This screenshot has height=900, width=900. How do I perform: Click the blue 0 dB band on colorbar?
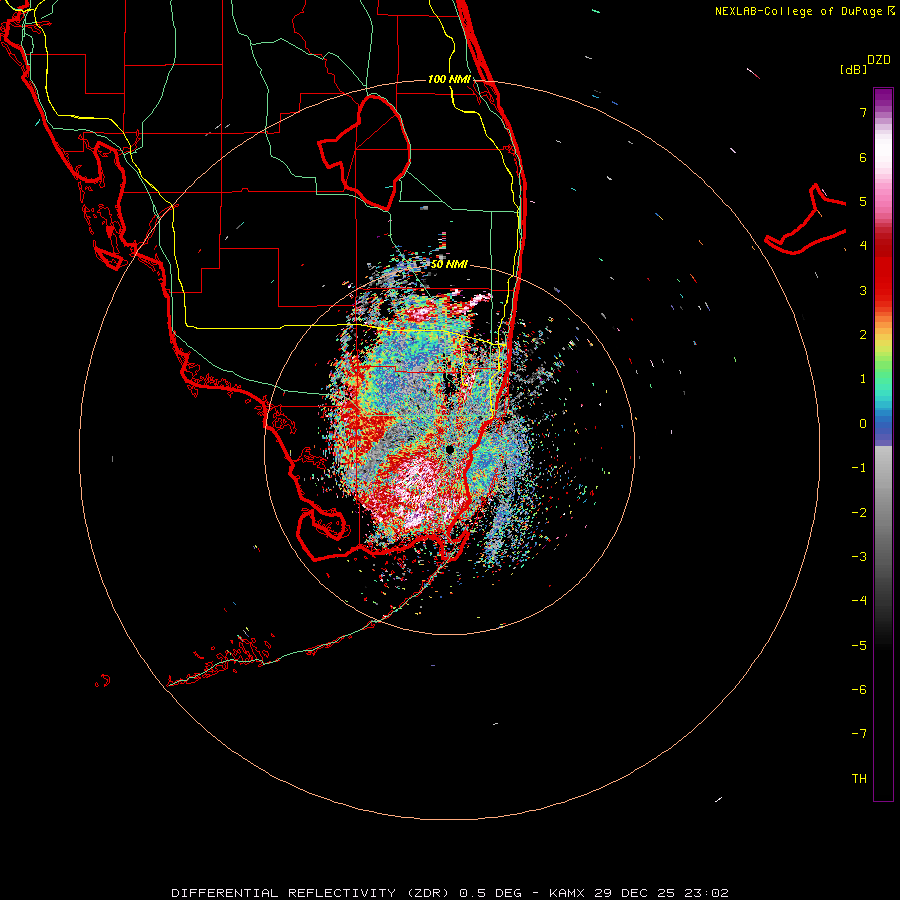tap(883, 426)
